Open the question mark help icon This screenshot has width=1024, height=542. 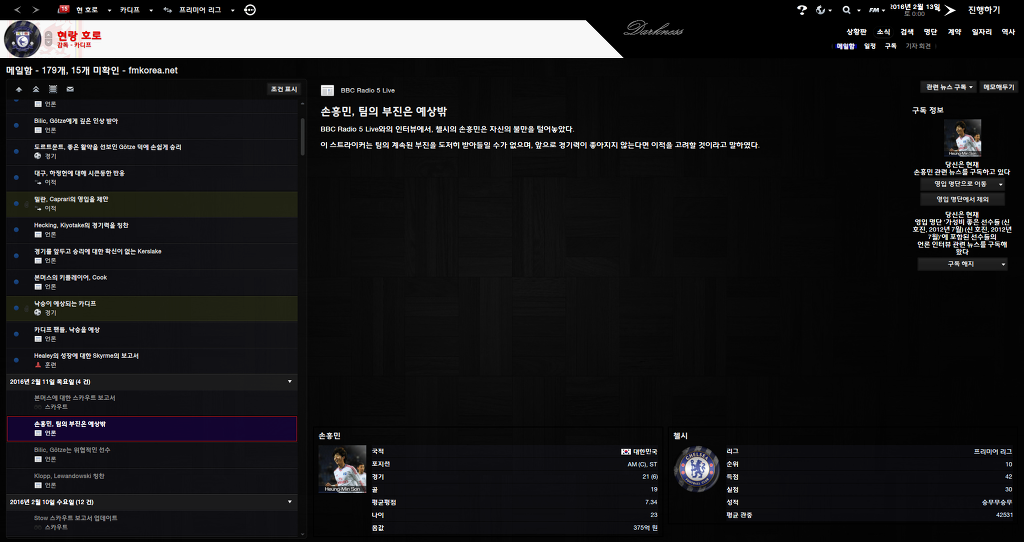tap(802, 10)
